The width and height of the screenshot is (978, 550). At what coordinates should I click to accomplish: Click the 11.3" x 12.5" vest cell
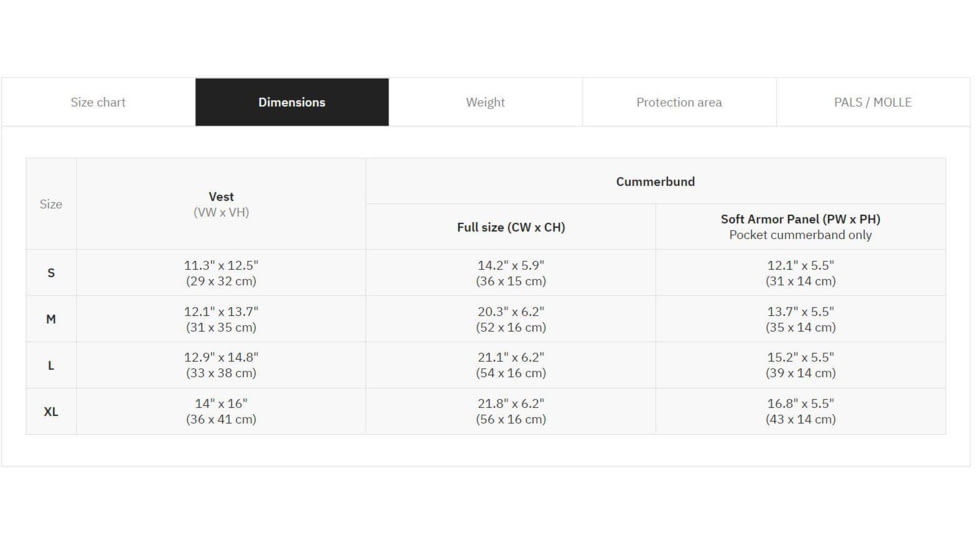(x=221, y=273)
